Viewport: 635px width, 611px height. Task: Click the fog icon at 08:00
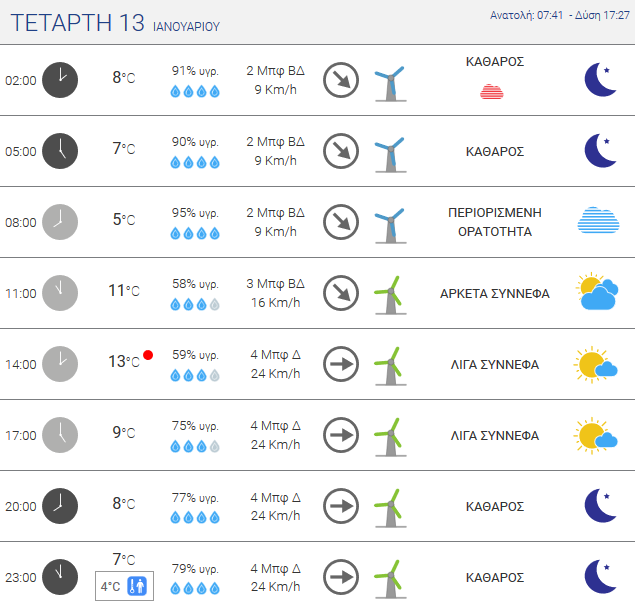pos(600,221)
